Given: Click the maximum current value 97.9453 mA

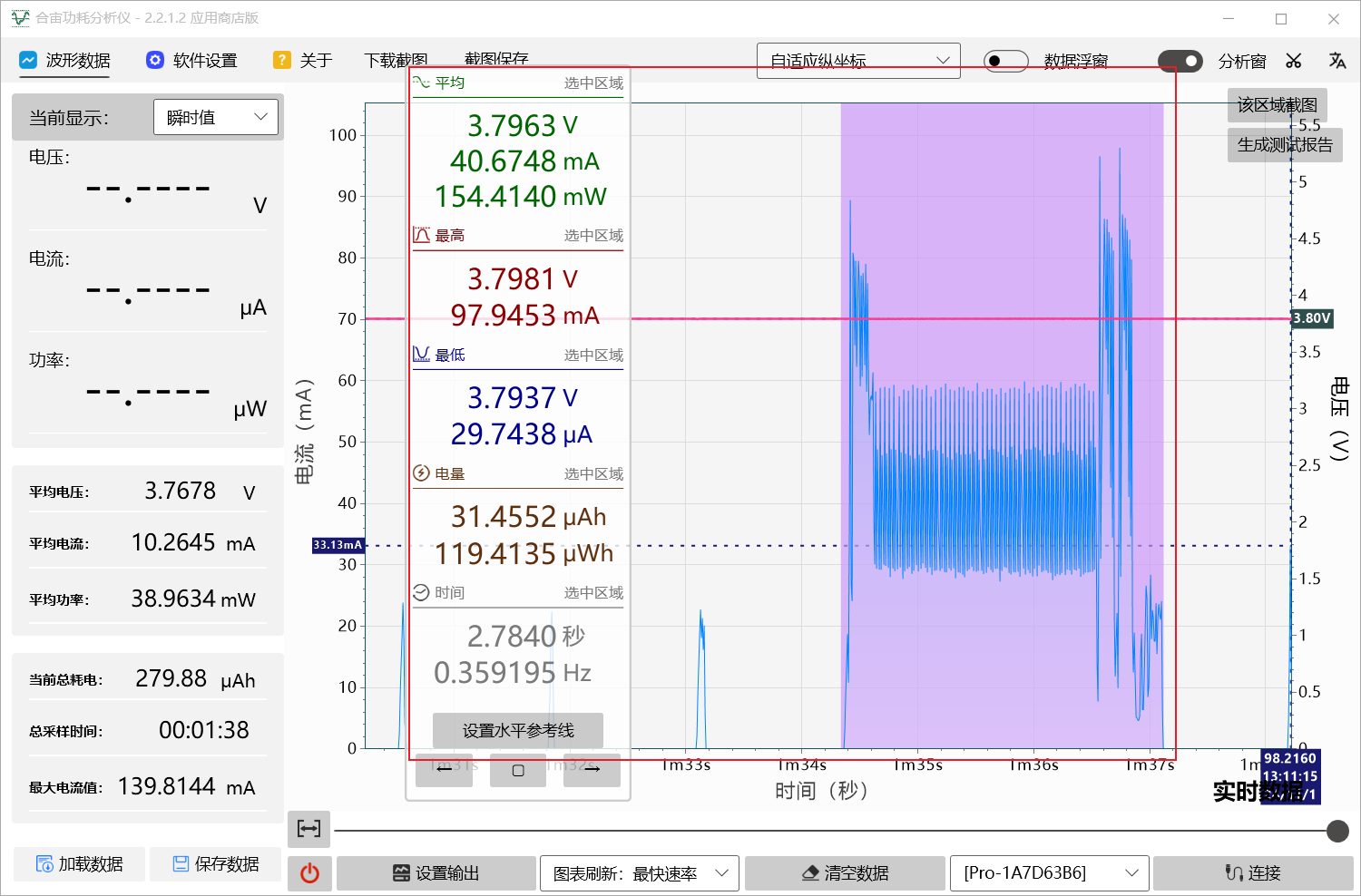Looking at the screenshot, I should tap(524, 316).
